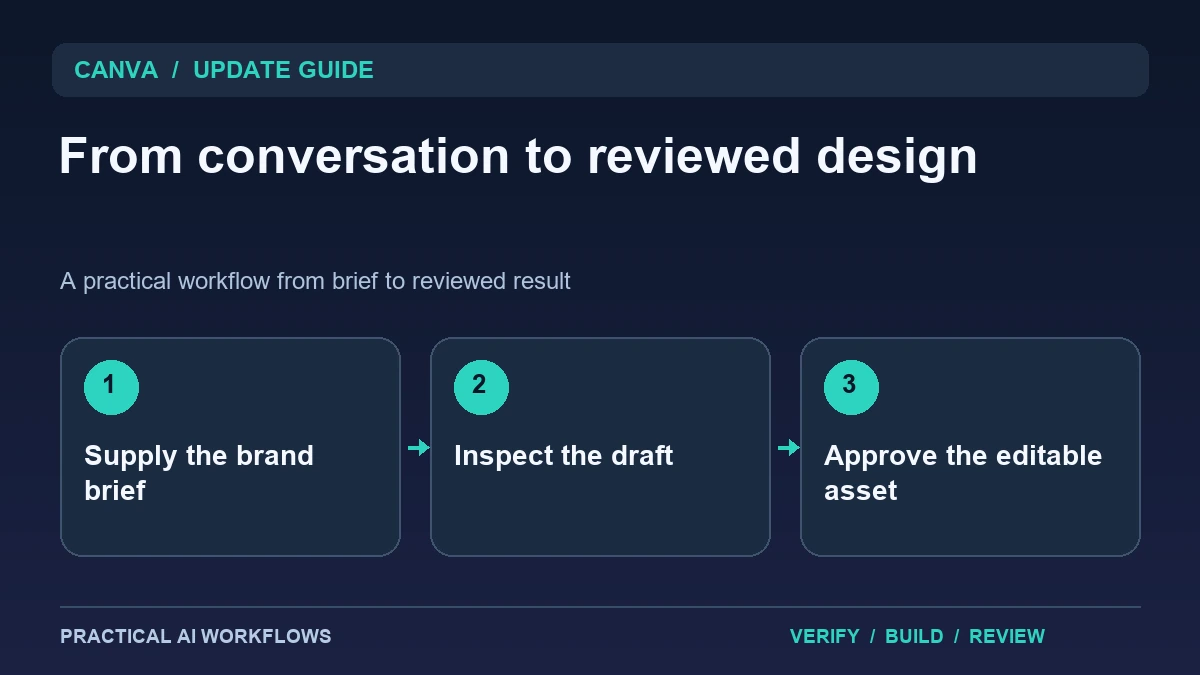
Task: Click the 'Approve the editable asset' card text
Action: click(x=963, y=473)
